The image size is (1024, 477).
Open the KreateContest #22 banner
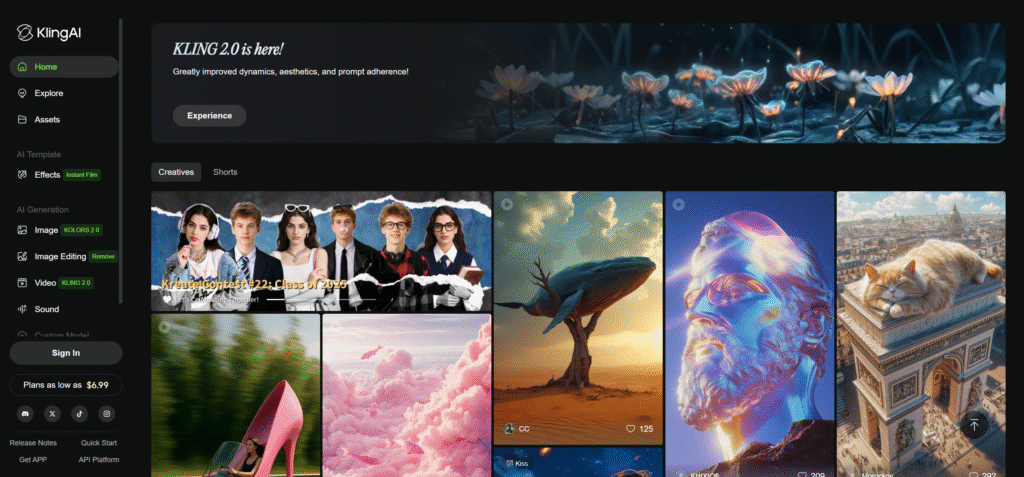[x=321, y=251]
